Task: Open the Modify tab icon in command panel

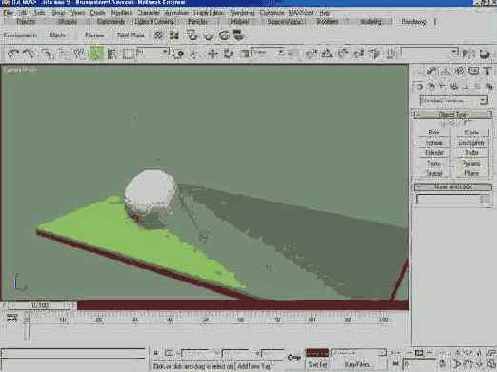Action: click(x=432, y=71)
